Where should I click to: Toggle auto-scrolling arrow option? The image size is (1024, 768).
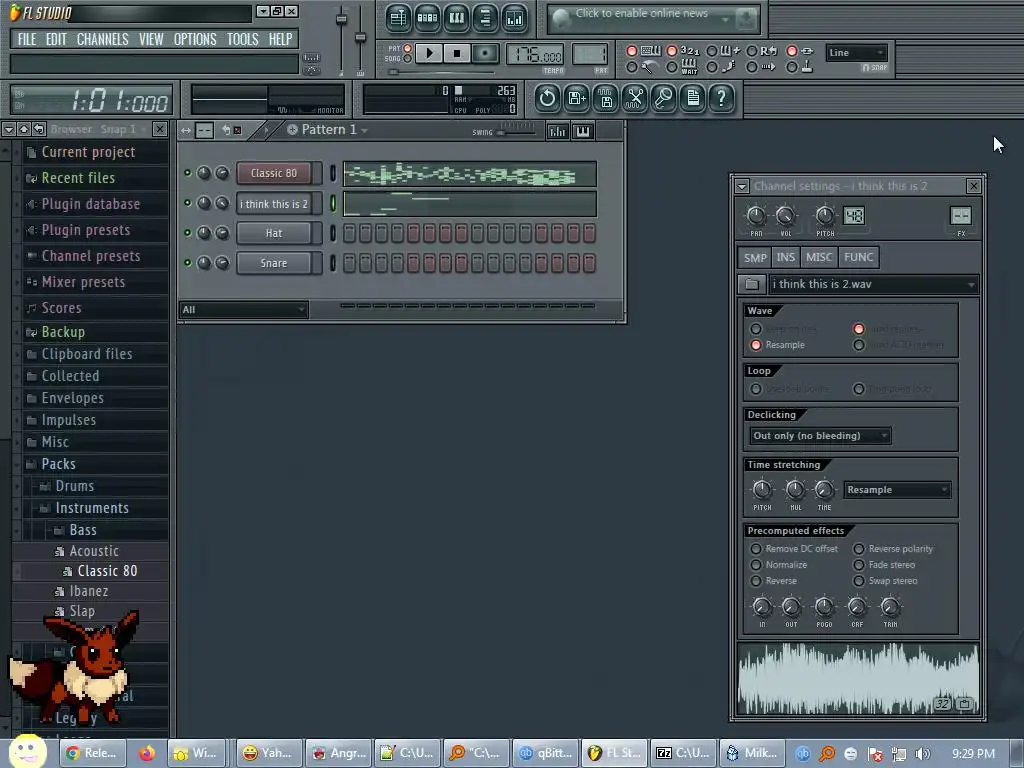[x=752, y=67]
